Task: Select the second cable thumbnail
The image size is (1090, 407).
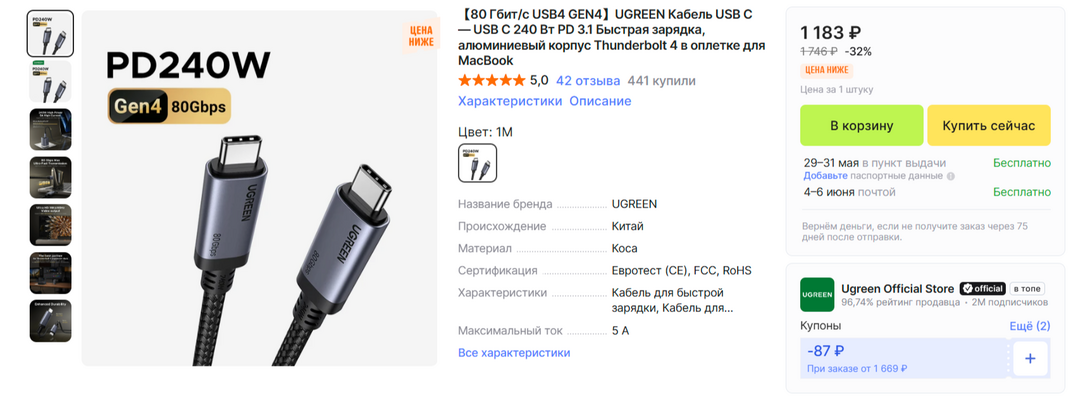Action: coord(50,81)
